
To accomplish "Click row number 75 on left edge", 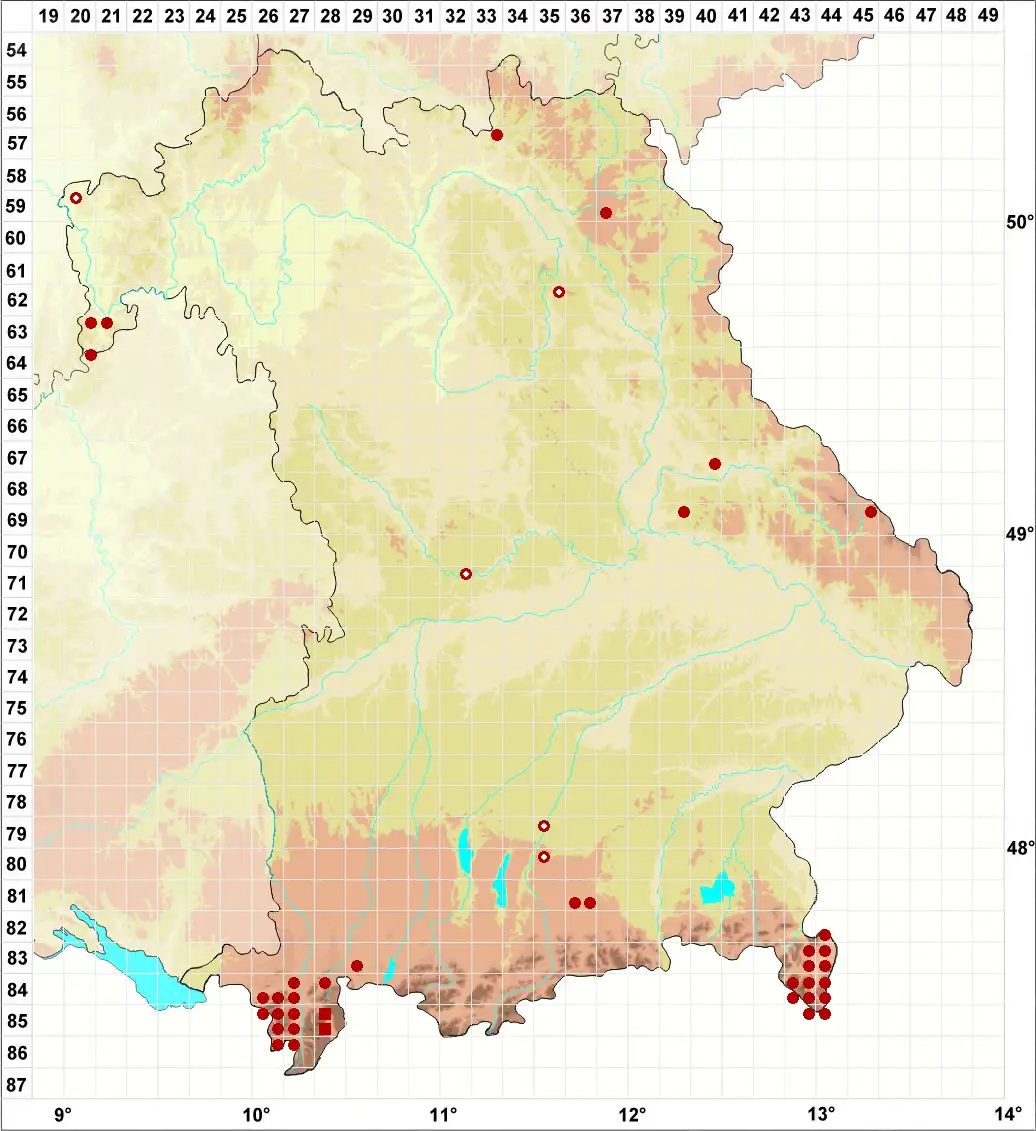I will (16, 708).
